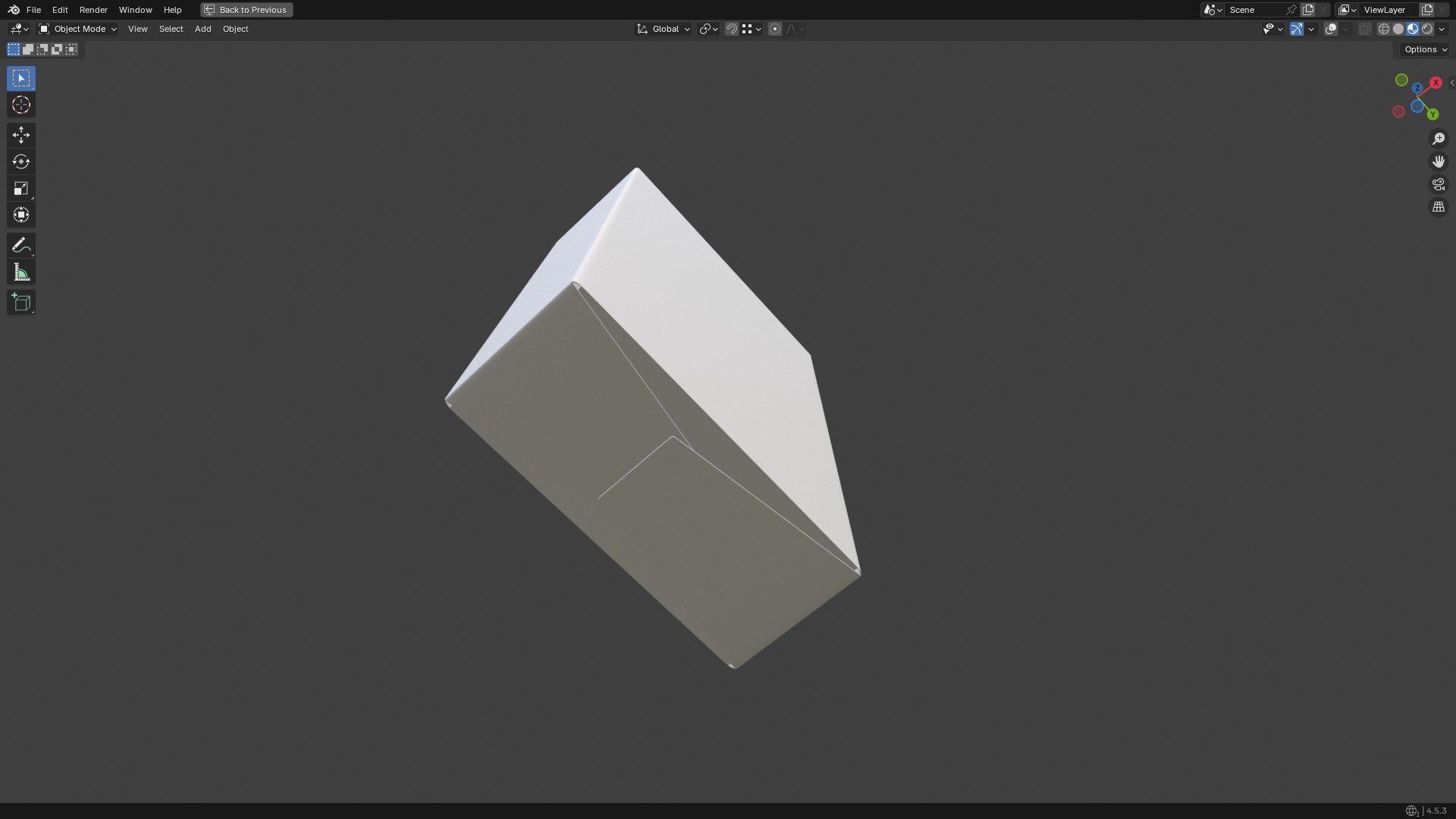Click the Scene name field
The width and height of the screenshot is (1456, 819).
coord(1254,10)
